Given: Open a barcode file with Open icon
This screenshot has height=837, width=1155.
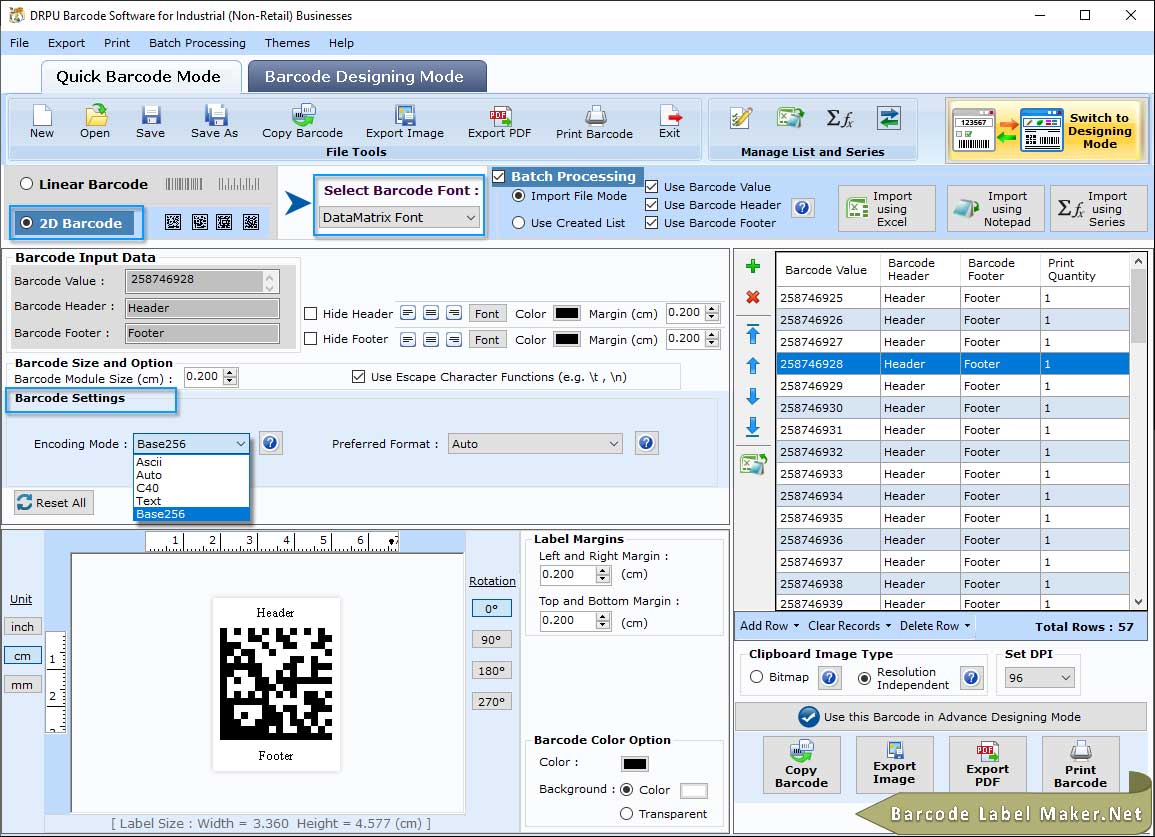Looking at the screenshot, I should click(x=95, y=122).
